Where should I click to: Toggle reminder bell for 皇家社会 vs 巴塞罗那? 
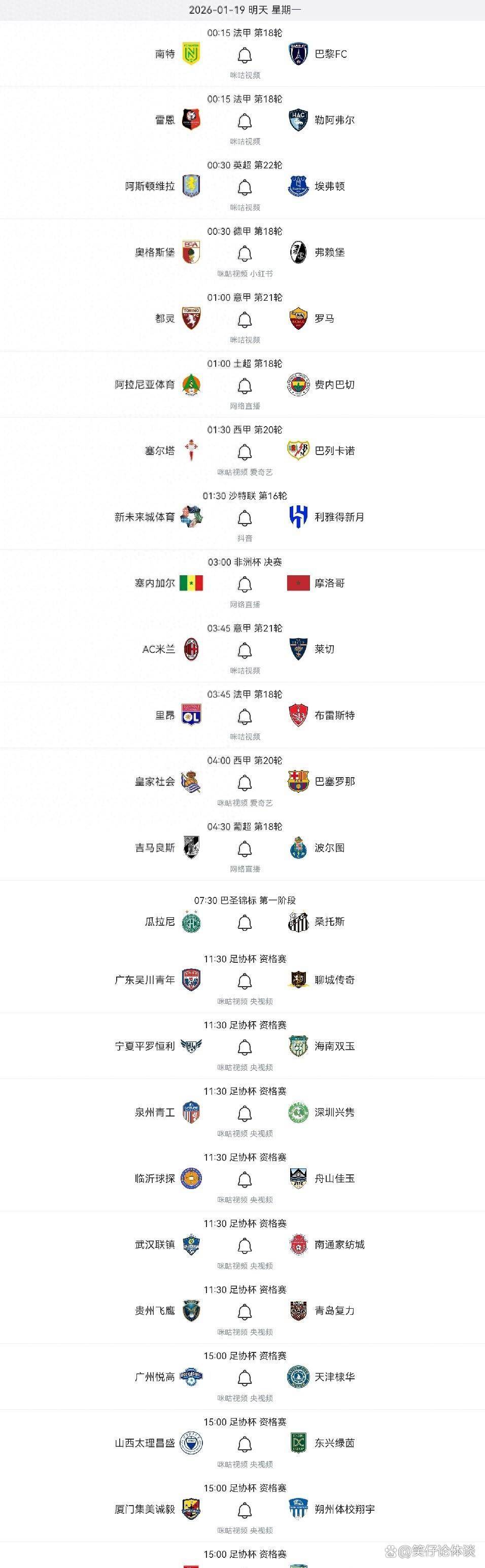coord(245,783)
